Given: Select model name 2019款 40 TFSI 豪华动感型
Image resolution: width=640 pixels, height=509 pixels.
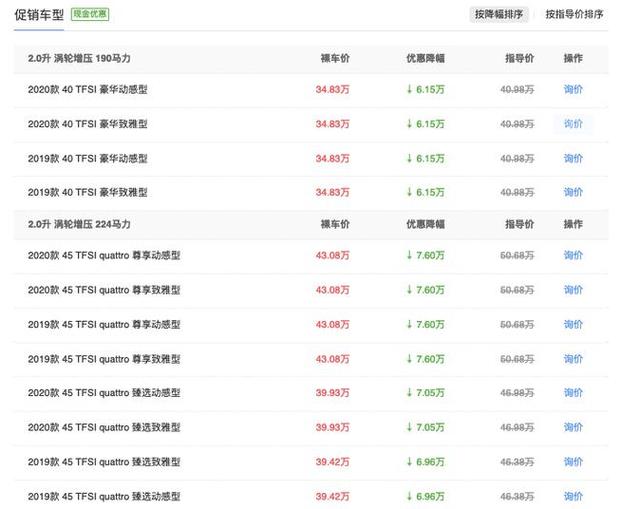Looking at the screenshot, I should [87, 158].
